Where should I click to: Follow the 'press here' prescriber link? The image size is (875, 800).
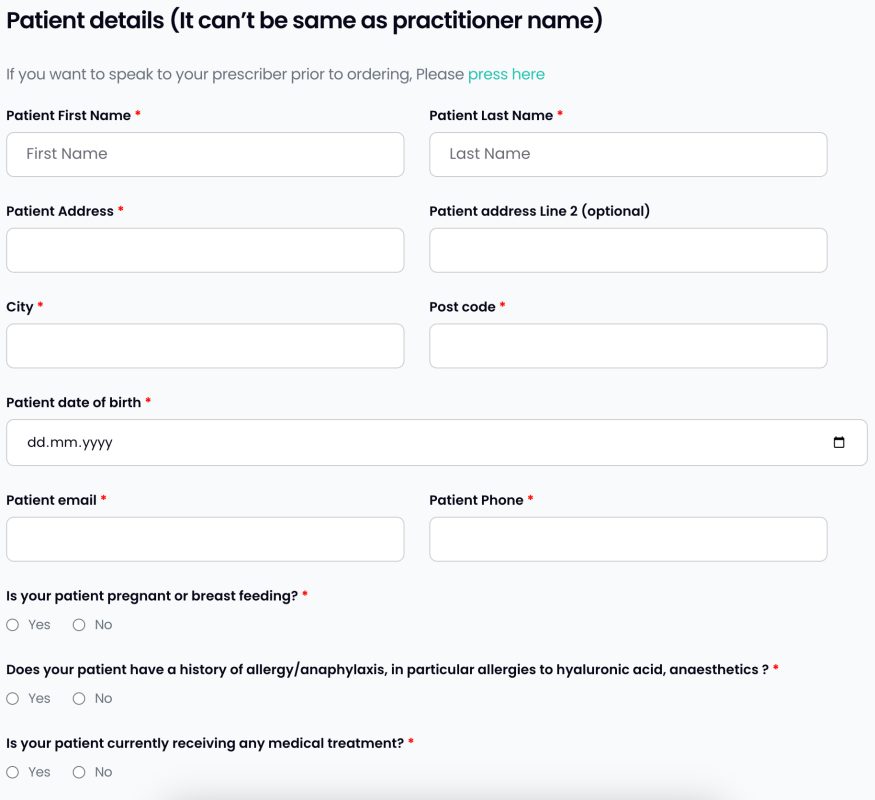pos(506,74)
